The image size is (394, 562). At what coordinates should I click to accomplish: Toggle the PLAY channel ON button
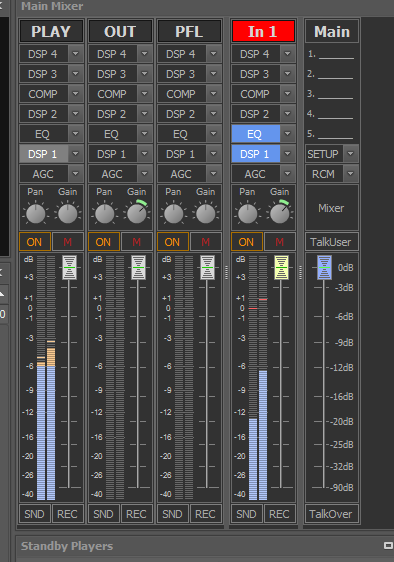(34, 242)
